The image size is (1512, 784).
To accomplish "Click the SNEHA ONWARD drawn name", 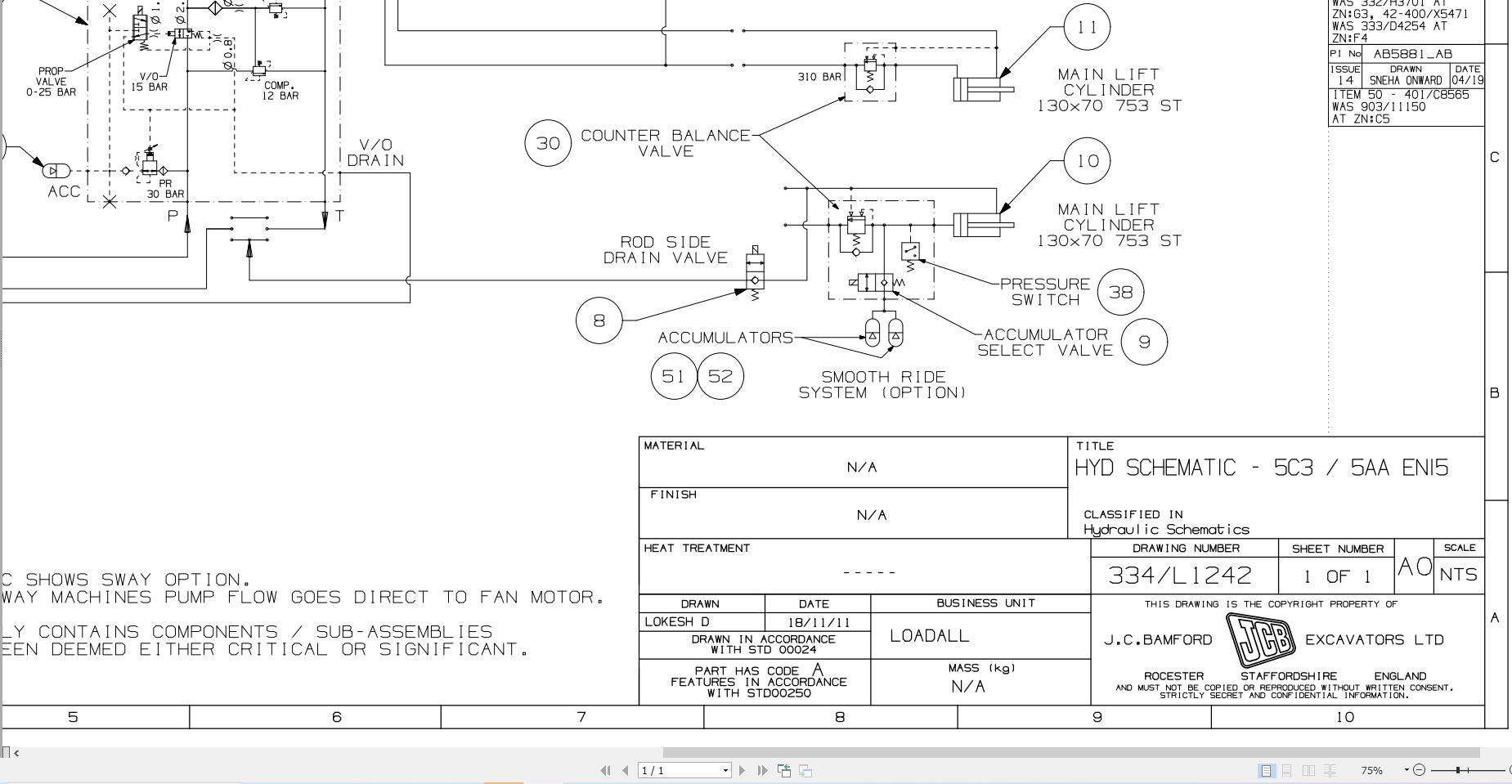I will pos(1406,80).
